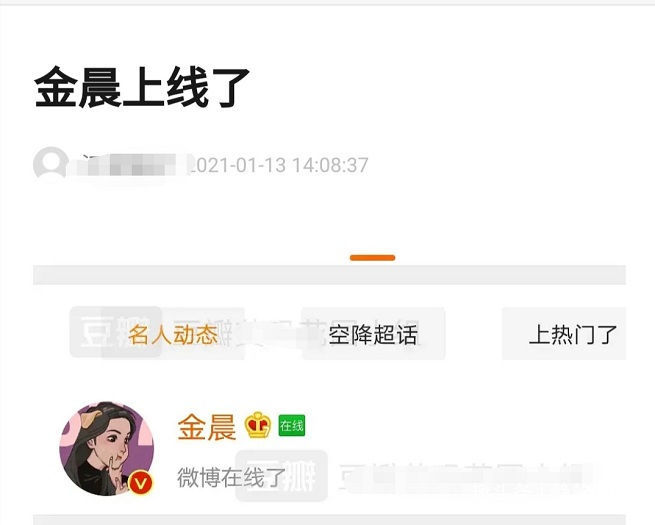Viewport: 655px width, 525px height.
Task: Select the blurred poster username
Action: (x=129, y=165)
